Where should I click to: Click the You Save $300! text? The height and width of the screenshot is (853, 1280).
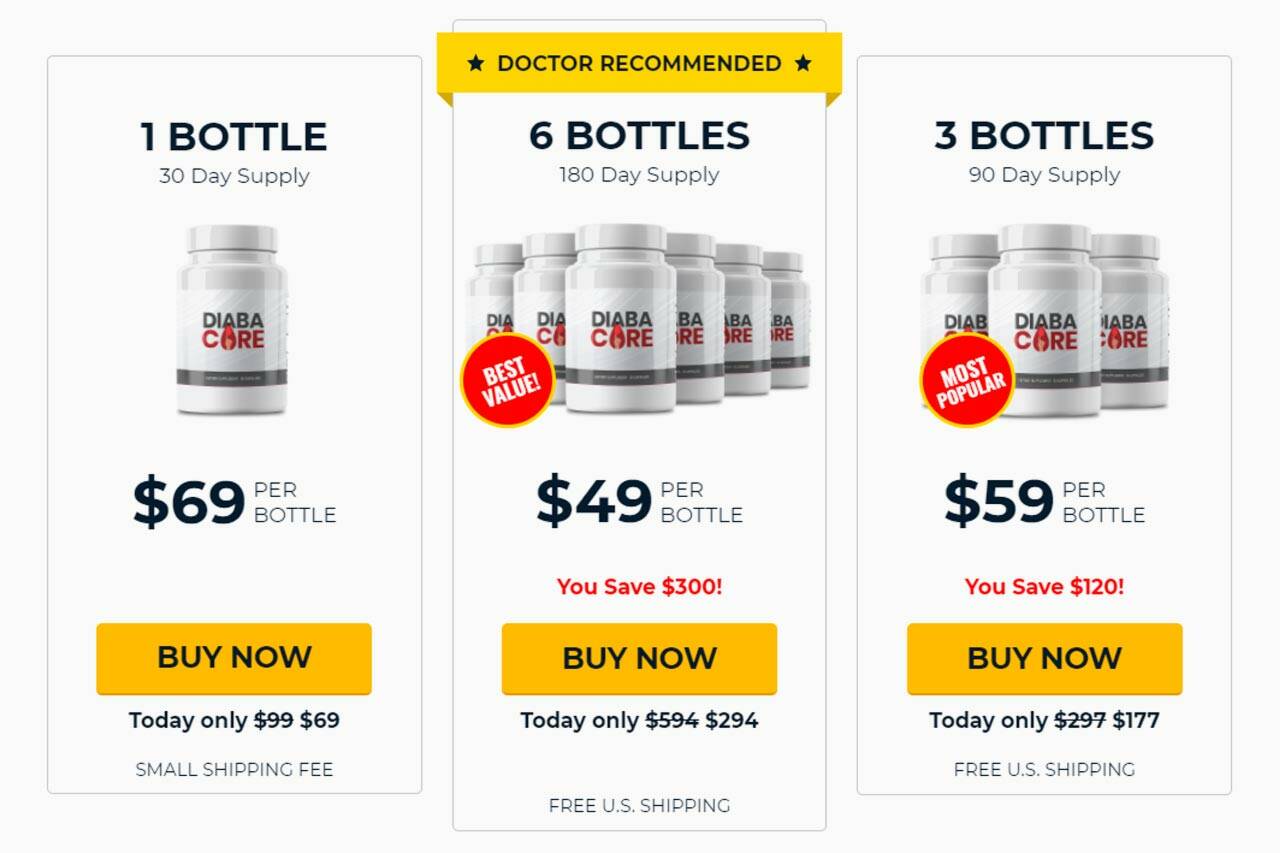[x=639, y=586]
